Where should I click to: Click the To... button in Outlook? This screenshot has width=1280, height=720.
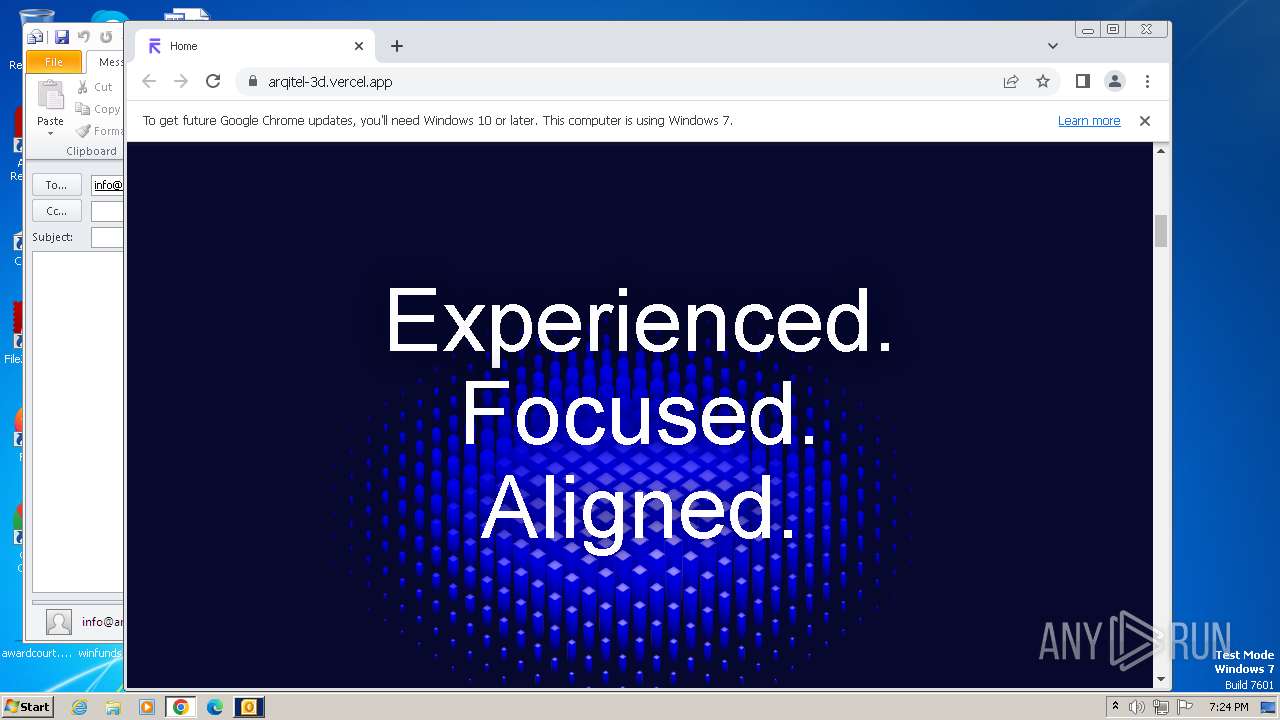57,185
